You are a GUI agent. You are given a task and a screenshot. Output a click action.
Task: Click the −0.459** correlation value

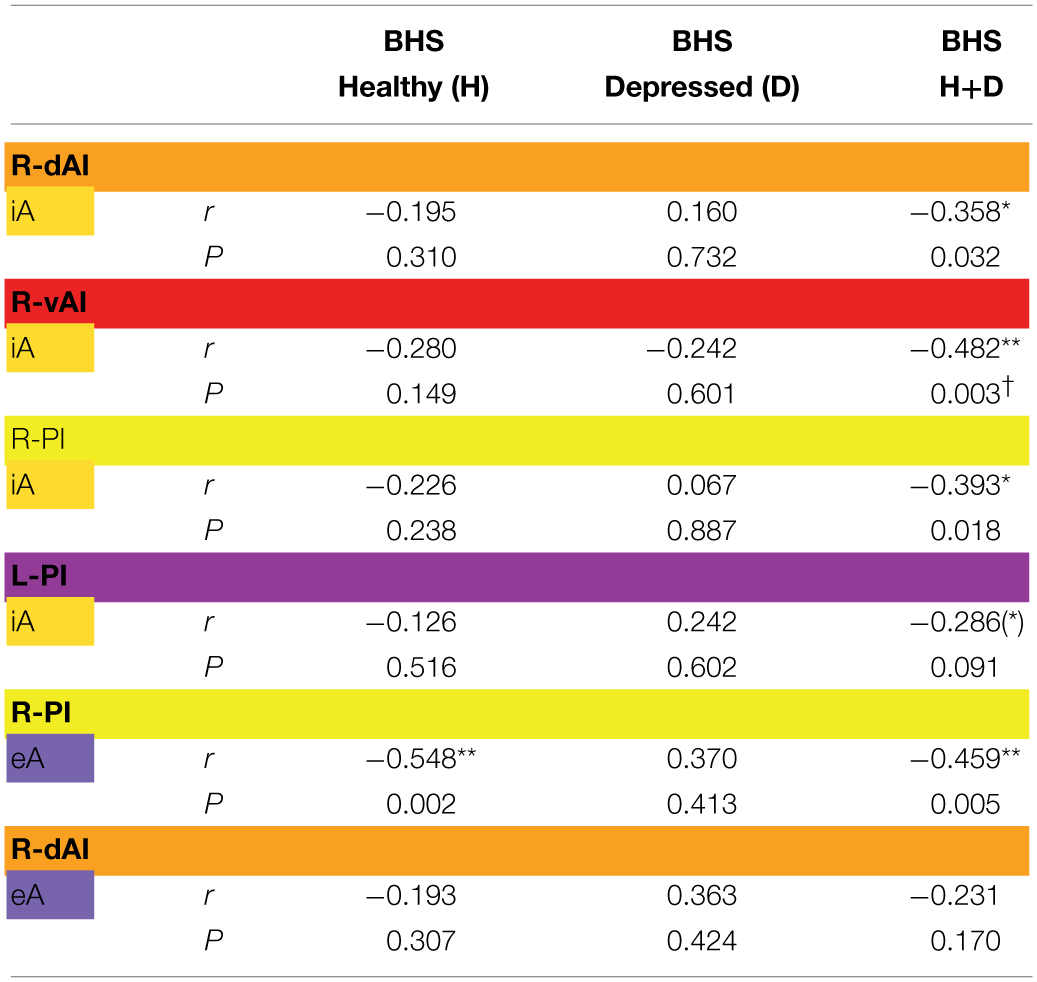[962, 759]
